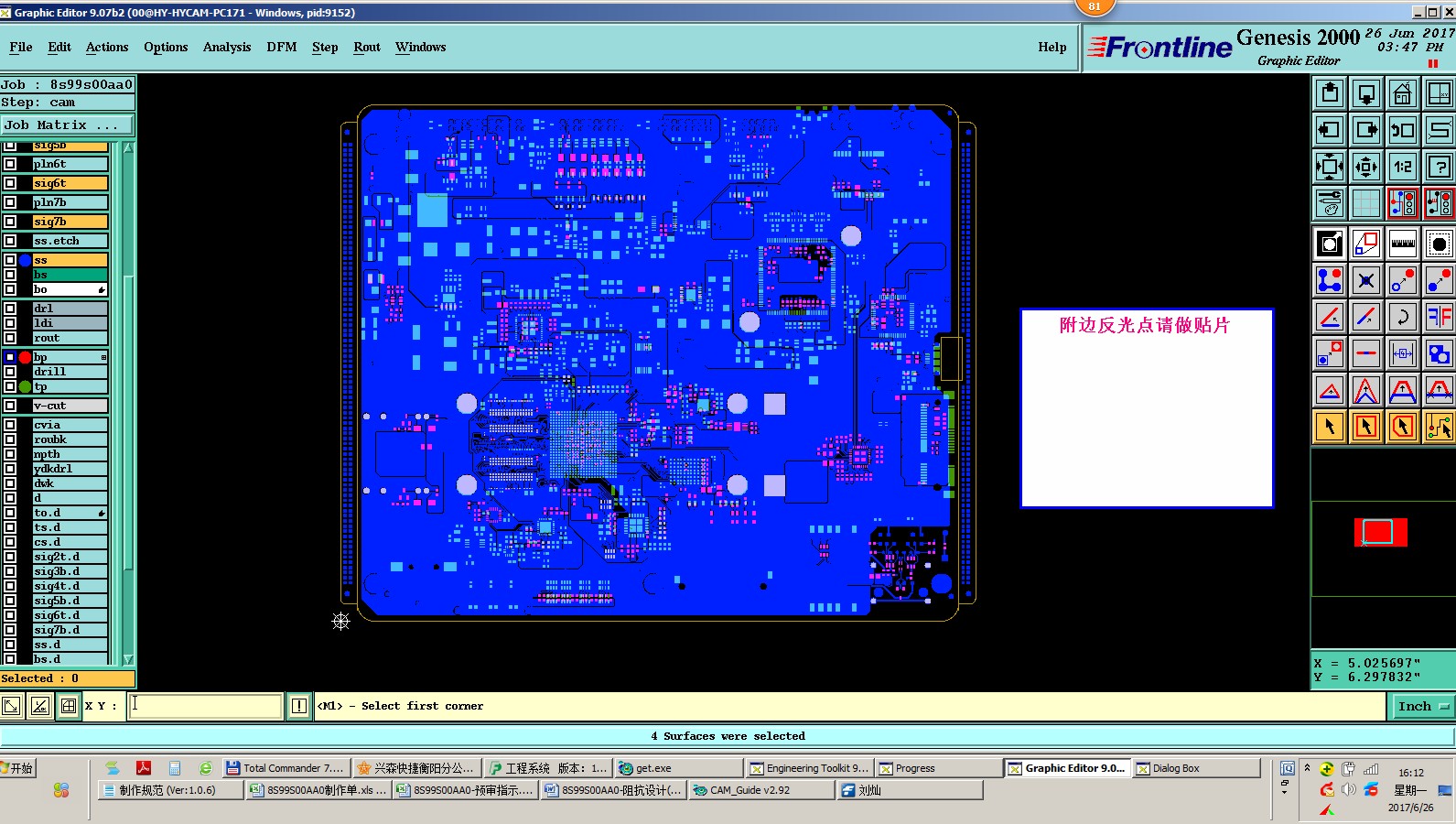Viewport: 1456px width, 824px height.
Task: Open the File menu
Action: pyautogui.click(x=21, y=48)
